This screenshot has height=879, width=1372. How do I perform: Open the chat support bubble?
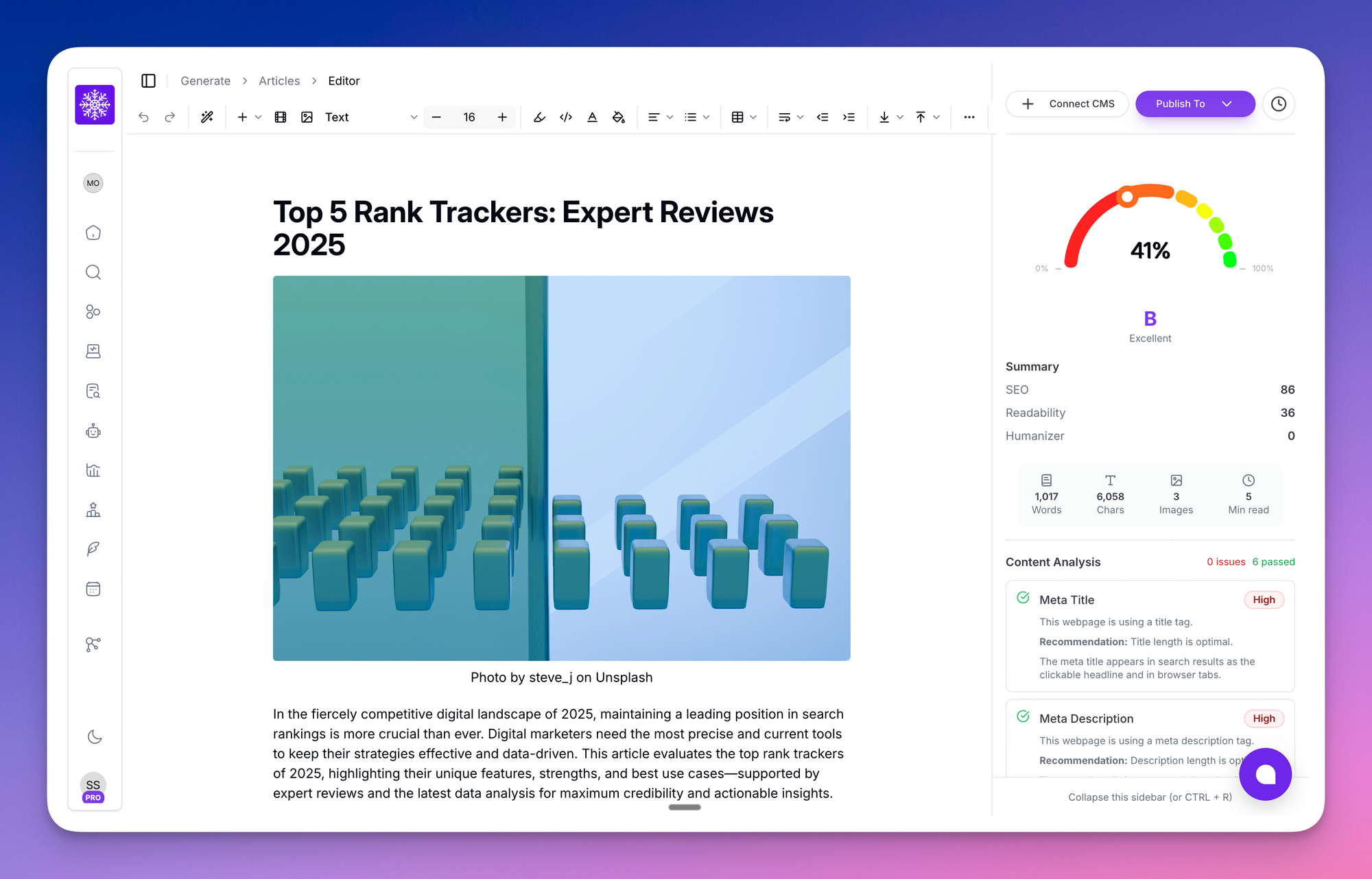coord(1265,774)
